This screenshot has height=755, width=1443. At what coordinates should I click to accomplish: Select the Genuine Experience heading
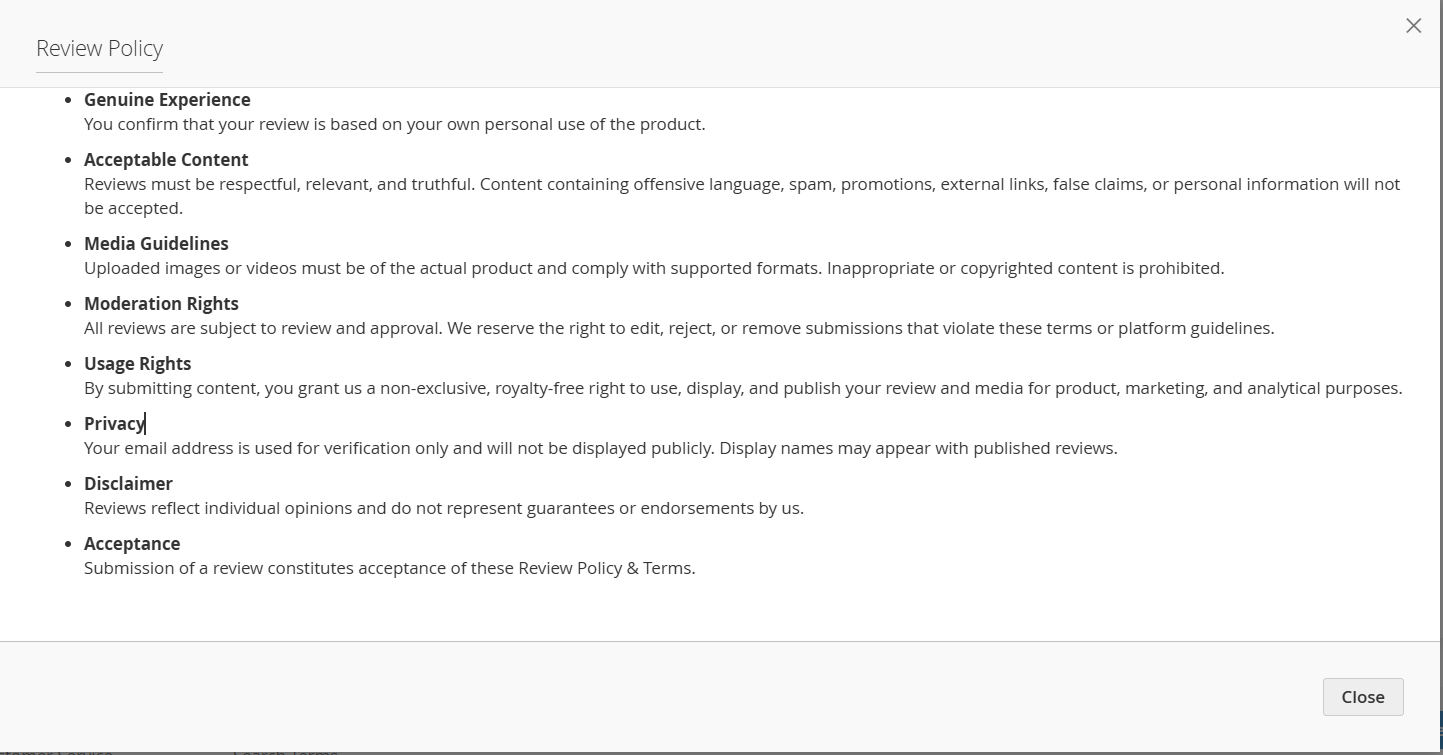[x=167, y=100]
